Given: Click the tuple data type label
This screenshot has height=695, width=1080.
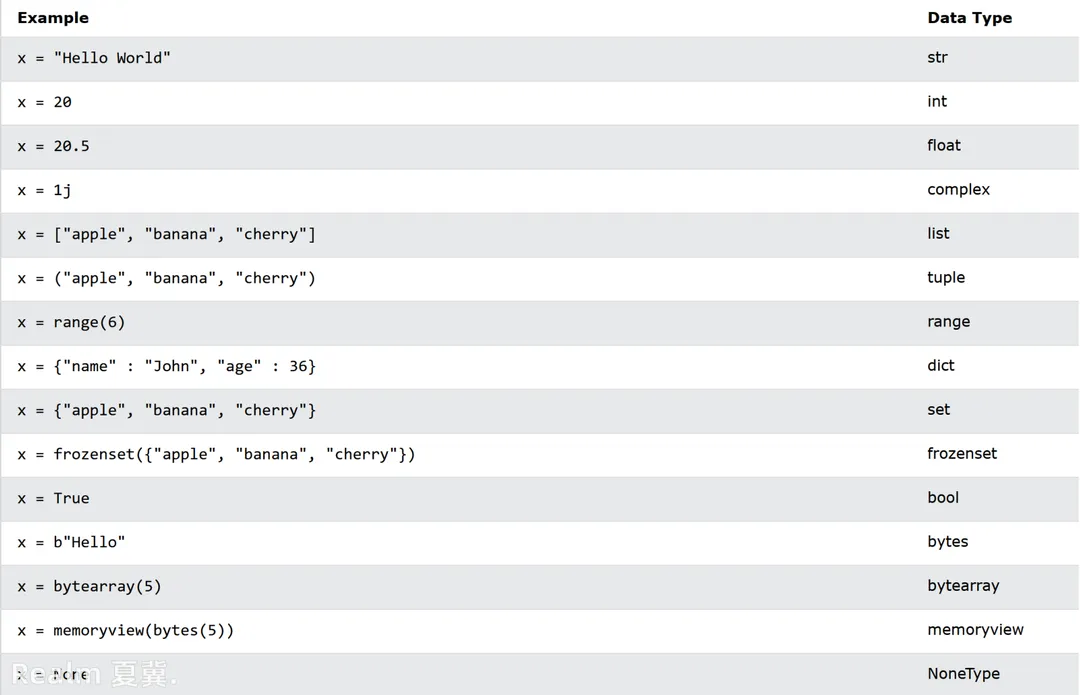Looking at the screenshot, I should tap(946, 277).
